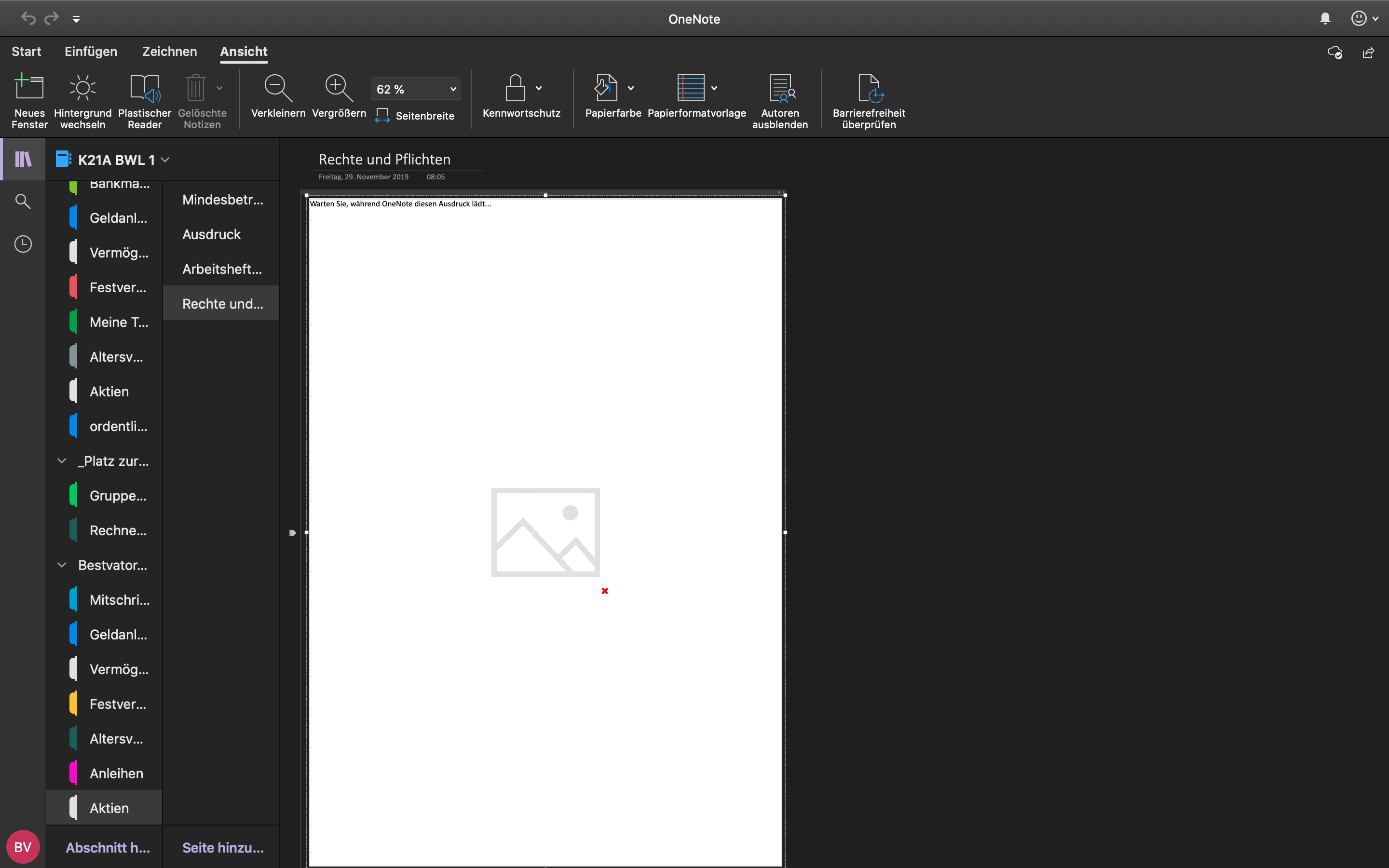Click the page date Freitag, 29. November 2019
This screenshot has height=868, width=1389.
pos(363,177)
